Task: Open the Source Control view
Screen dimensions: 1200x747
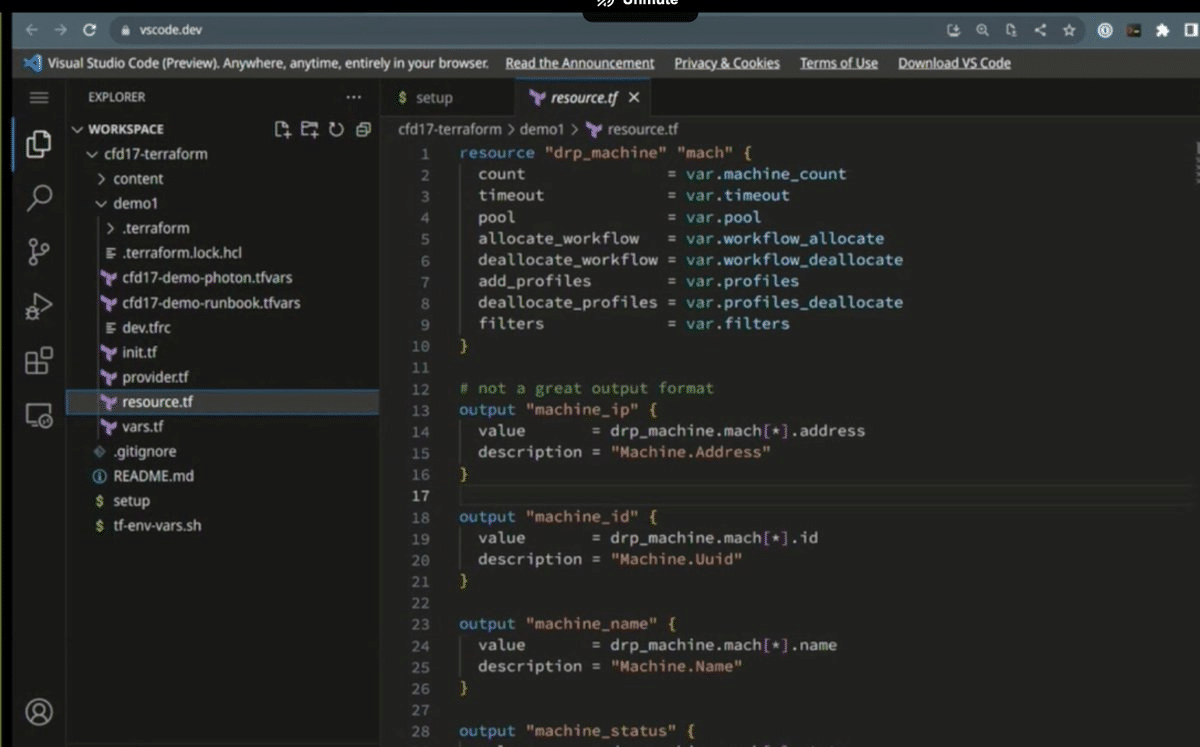Action: coord(39,251)
